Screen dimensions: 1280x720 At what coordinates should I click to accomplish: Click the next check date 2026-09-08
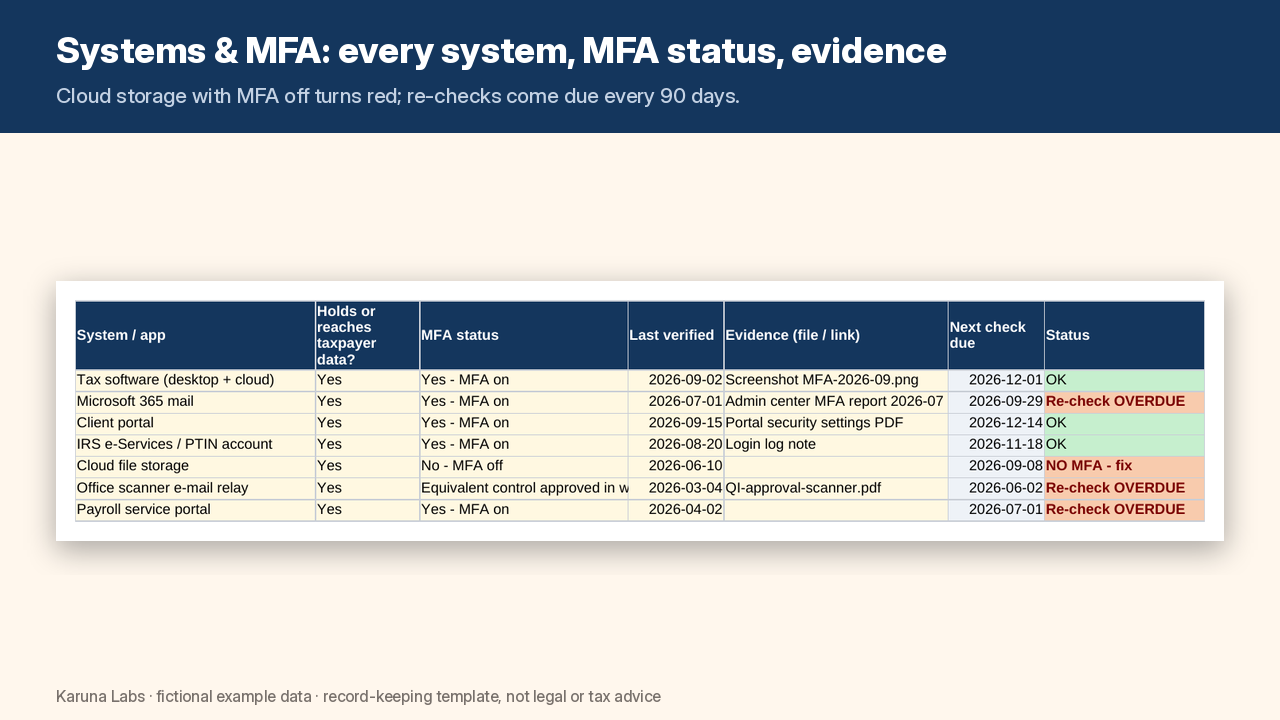click(996, 467)
